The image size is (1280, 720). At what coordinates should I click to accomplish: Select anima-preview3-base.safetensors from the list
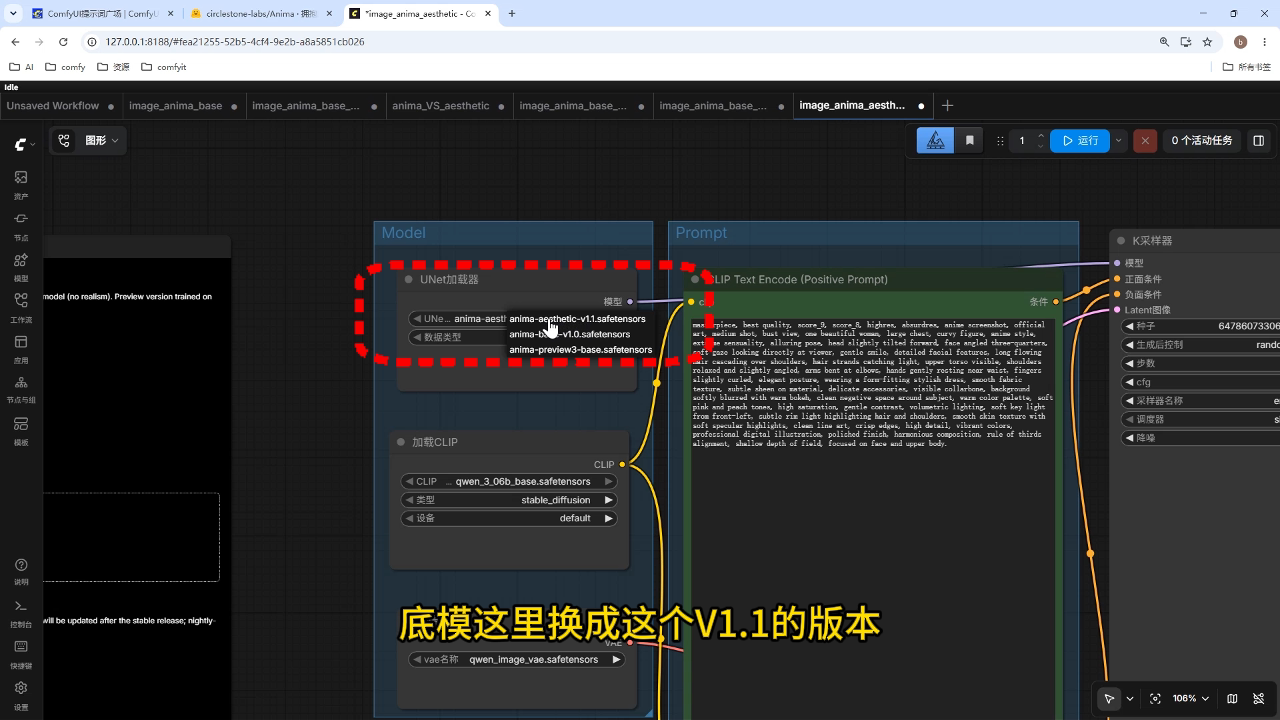click(x=580, y=350)
